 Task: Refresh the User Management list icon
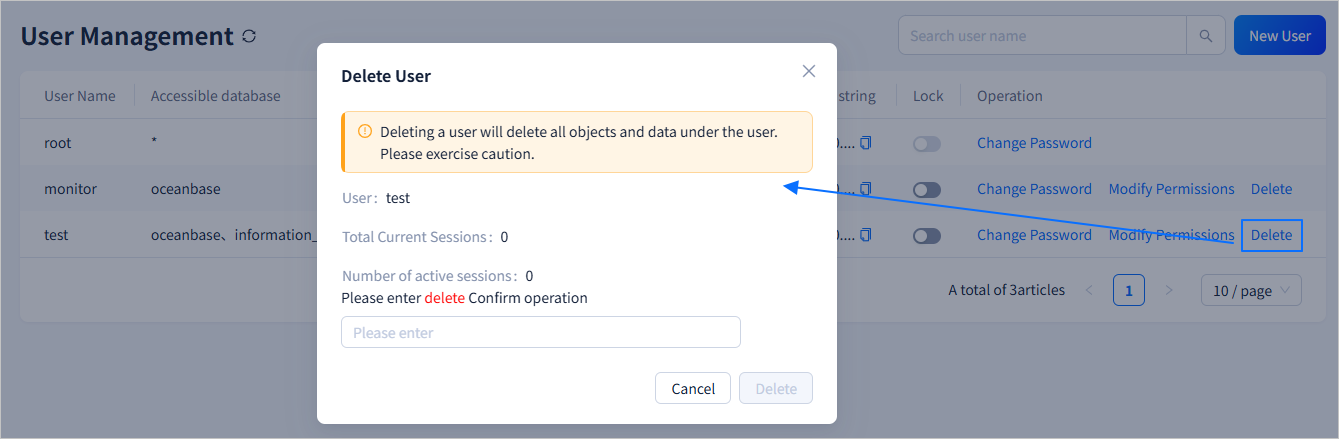tap(249, 36)
